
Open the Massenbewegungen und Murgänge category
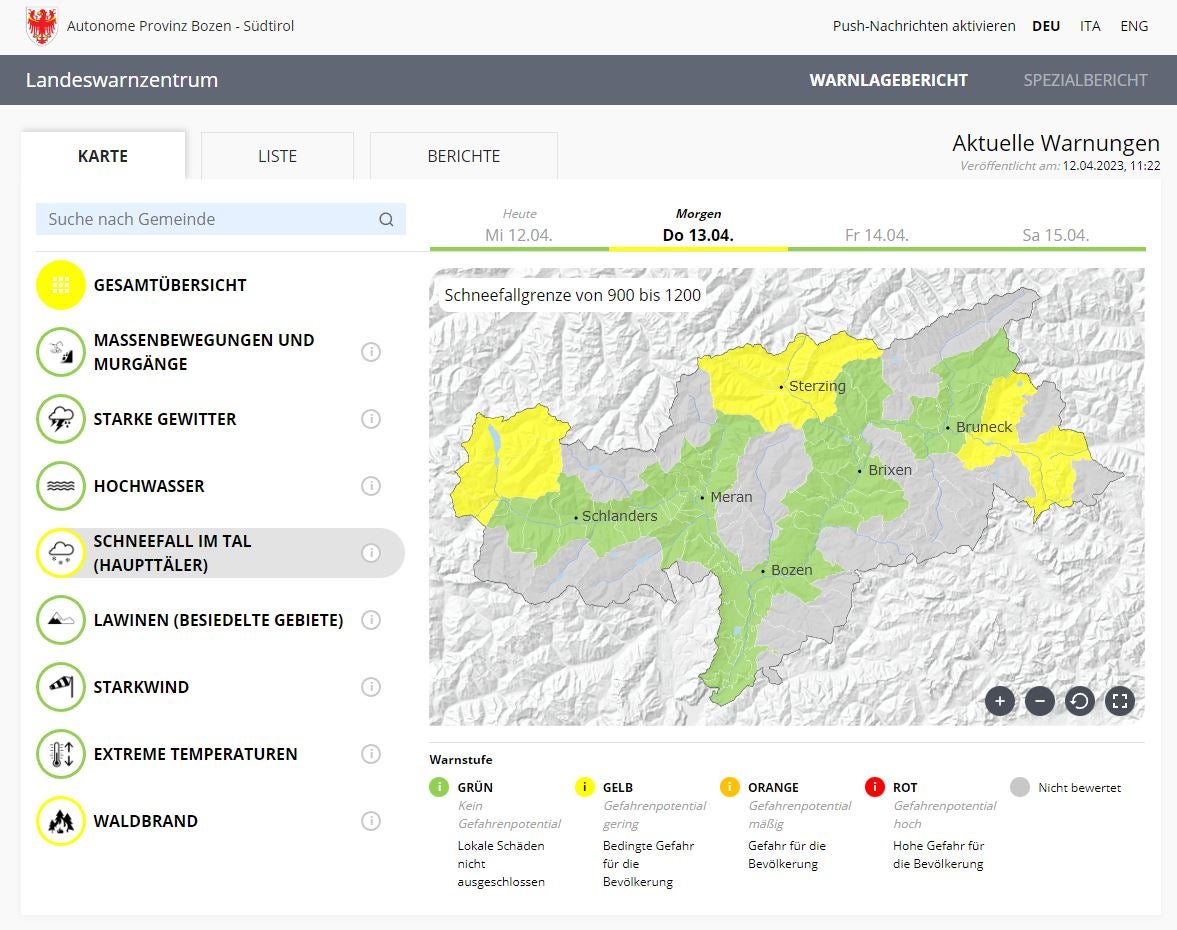(61, 352)
